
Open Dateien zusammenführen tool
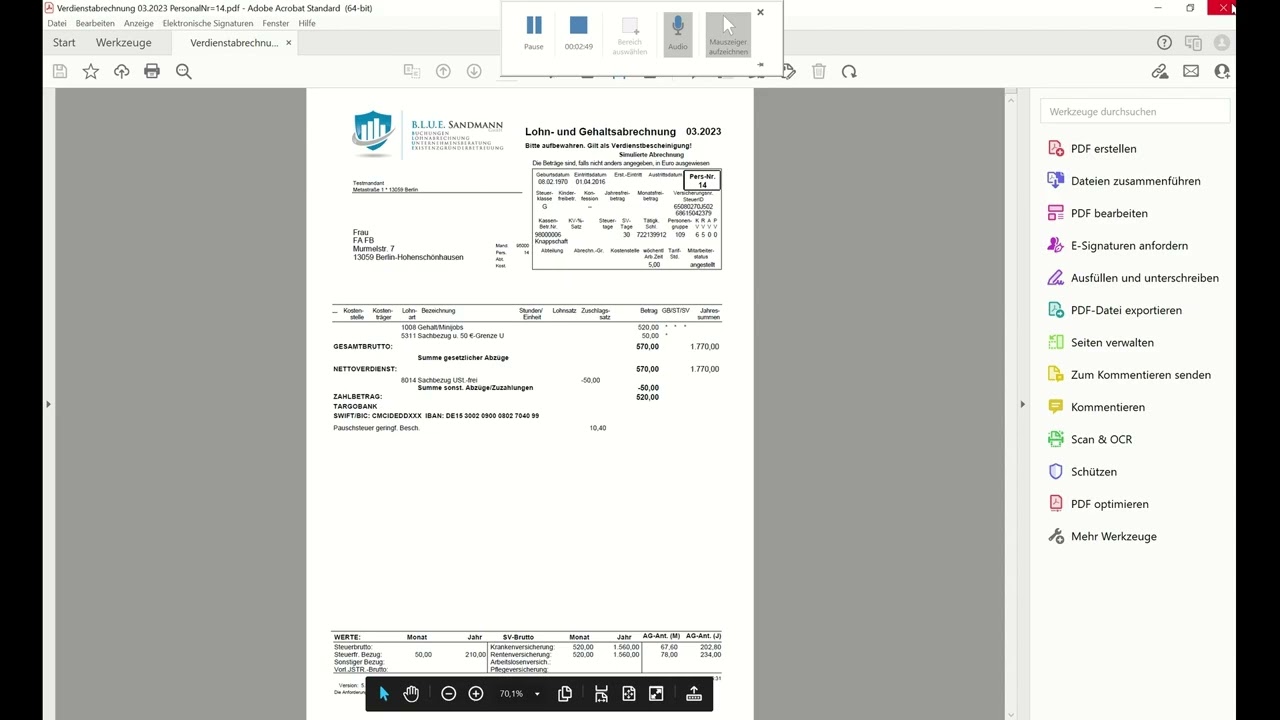[x=1133, y=181]
